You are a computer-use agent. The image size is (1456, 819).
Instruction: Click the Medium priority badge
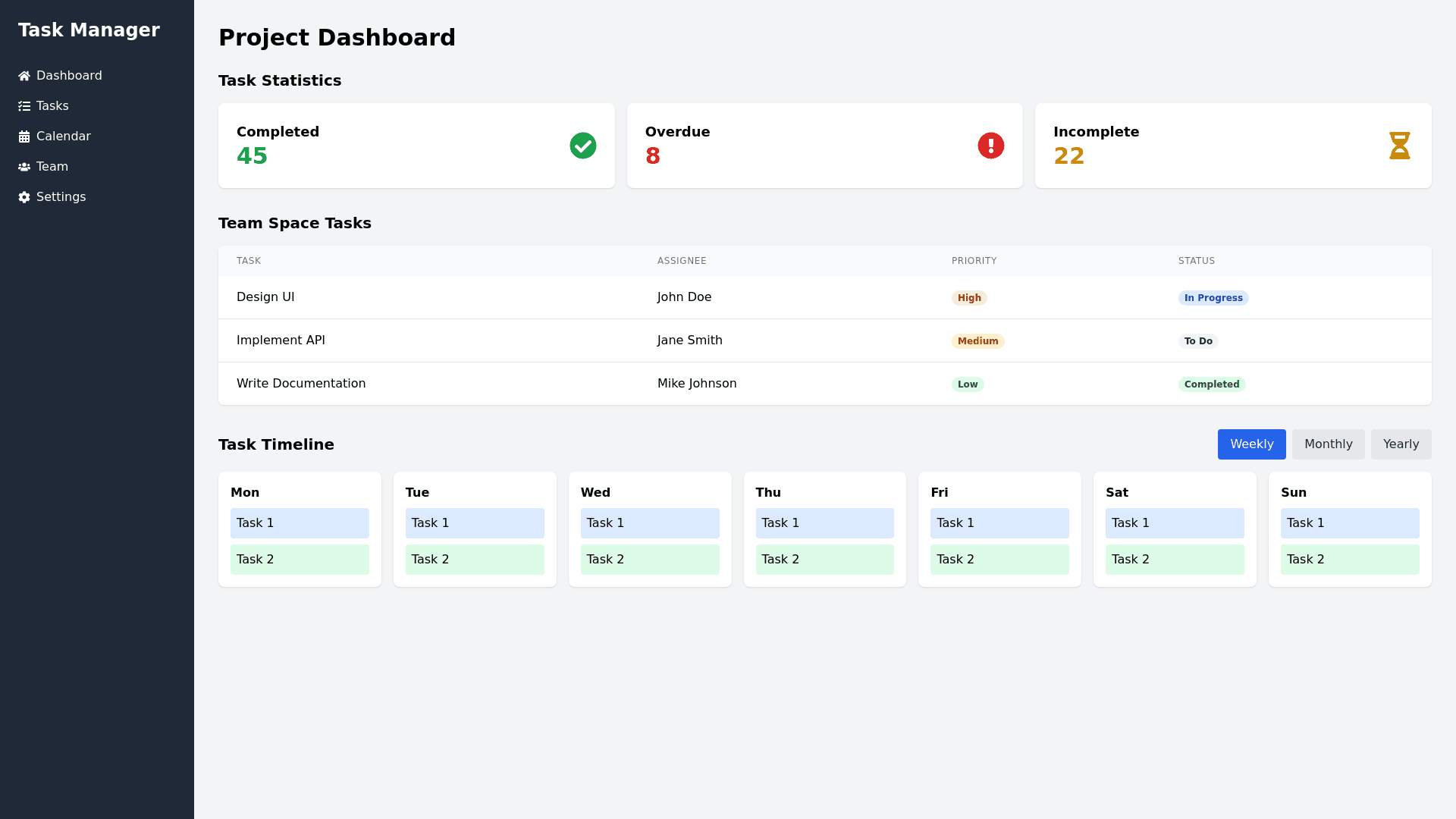click(977, 341)
